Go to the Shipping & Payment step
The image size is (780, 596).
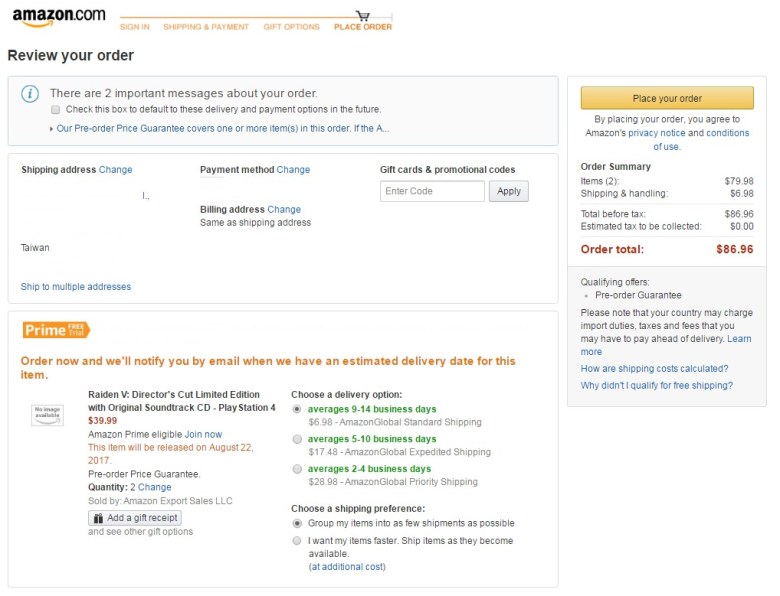click(206, 27)
